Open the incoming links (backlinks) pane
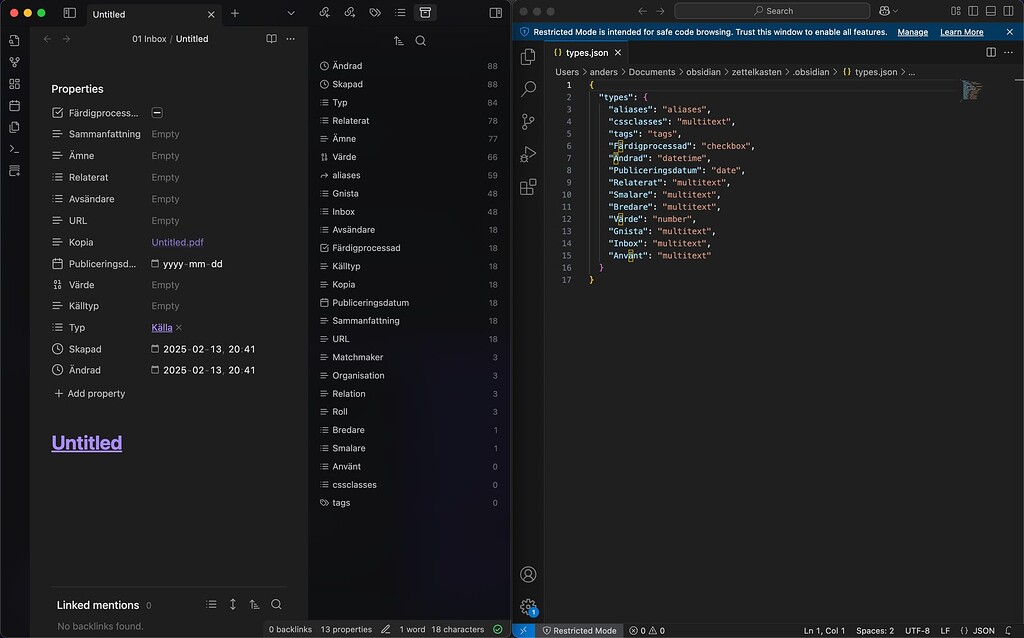The height and width of the screenshot is (638, 1024). [x=325, y=12]
